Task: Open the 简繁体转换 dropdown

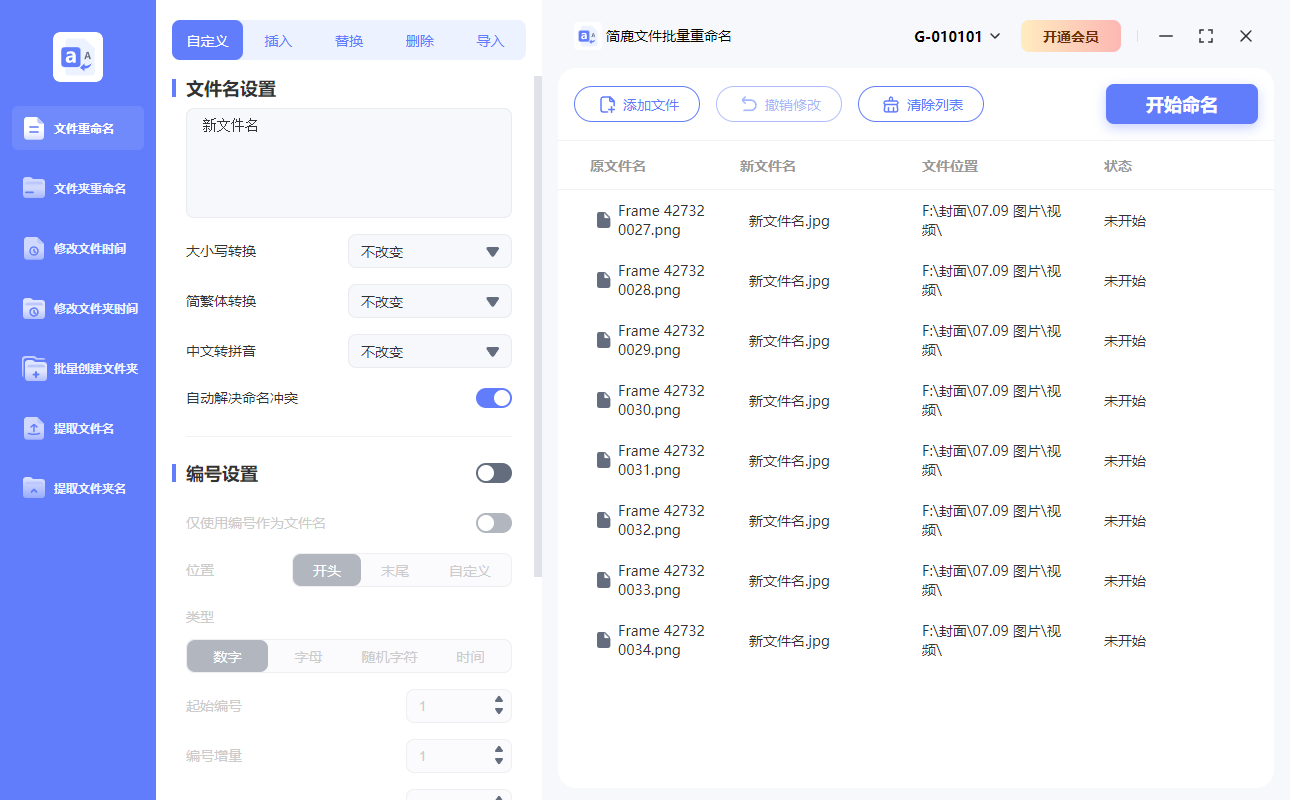Action: (430, 301)
